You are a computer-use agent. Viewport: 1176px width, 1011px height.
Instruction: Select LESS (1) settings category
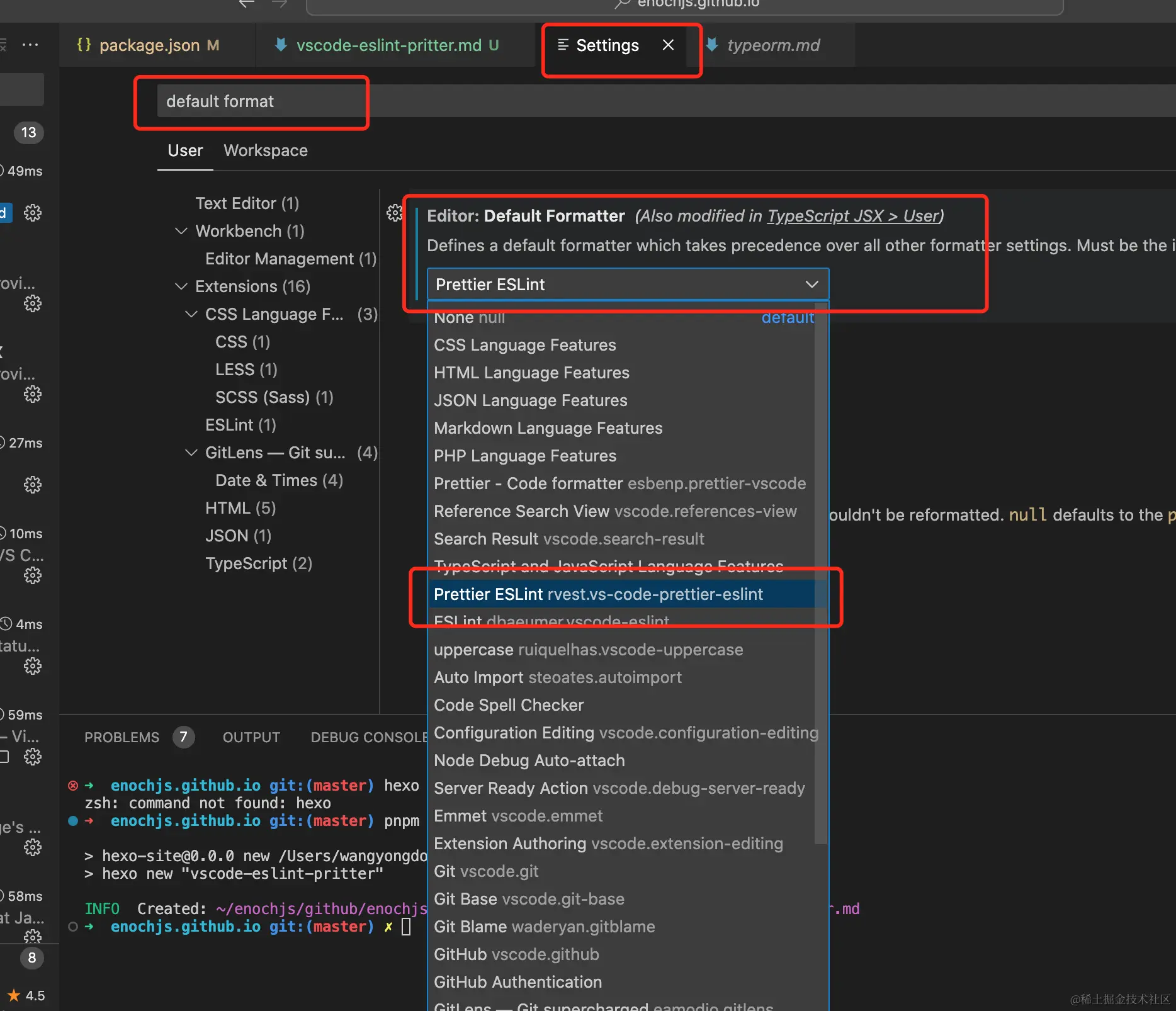(x=246, y=370)
